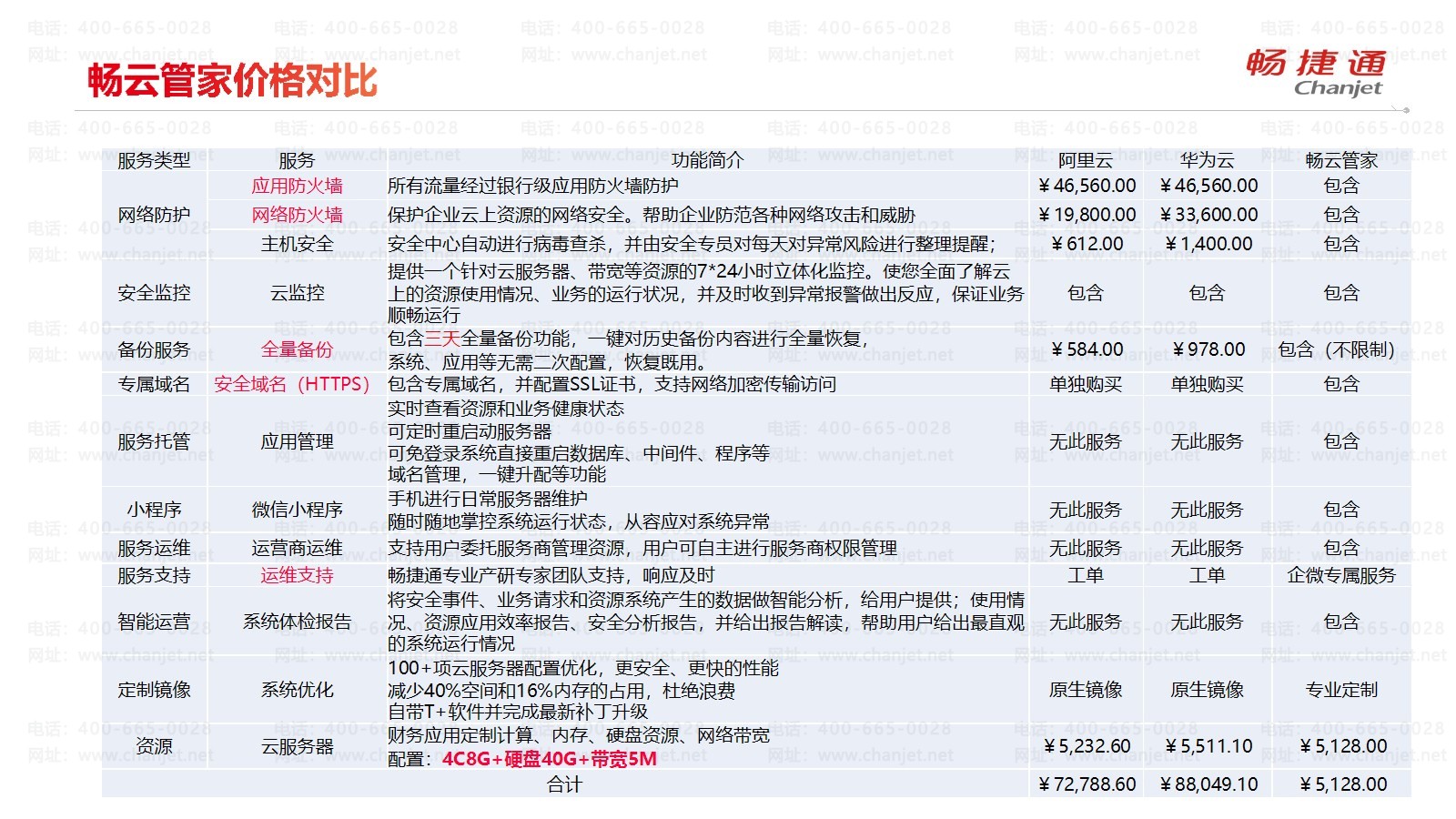The width and height of the screenshot is (1456, 819).
Task: Select the slide title 畅云管家价格对比
Action: 232,81
